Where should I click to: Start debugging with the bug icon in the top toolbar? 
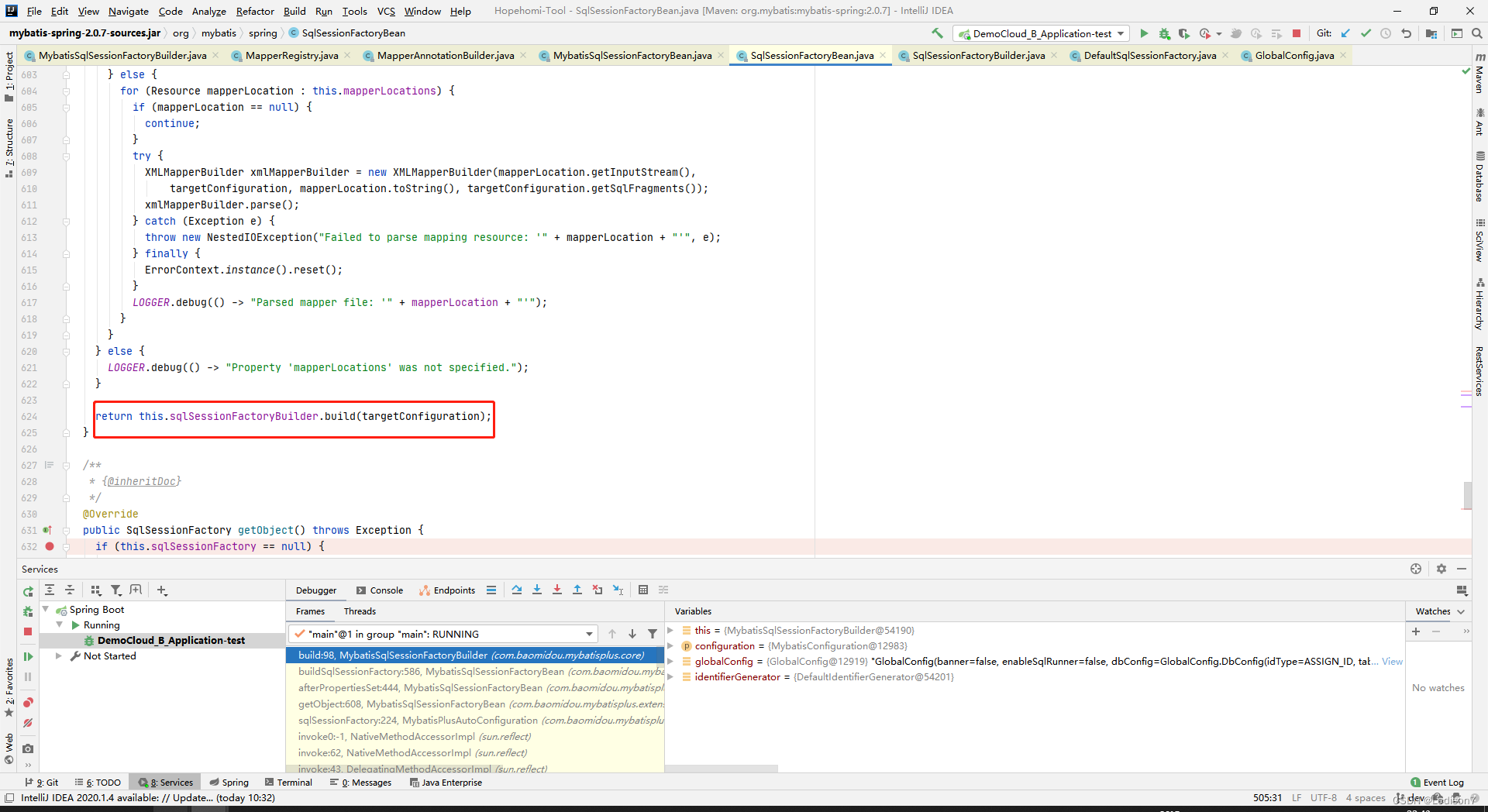(1164, 33)
